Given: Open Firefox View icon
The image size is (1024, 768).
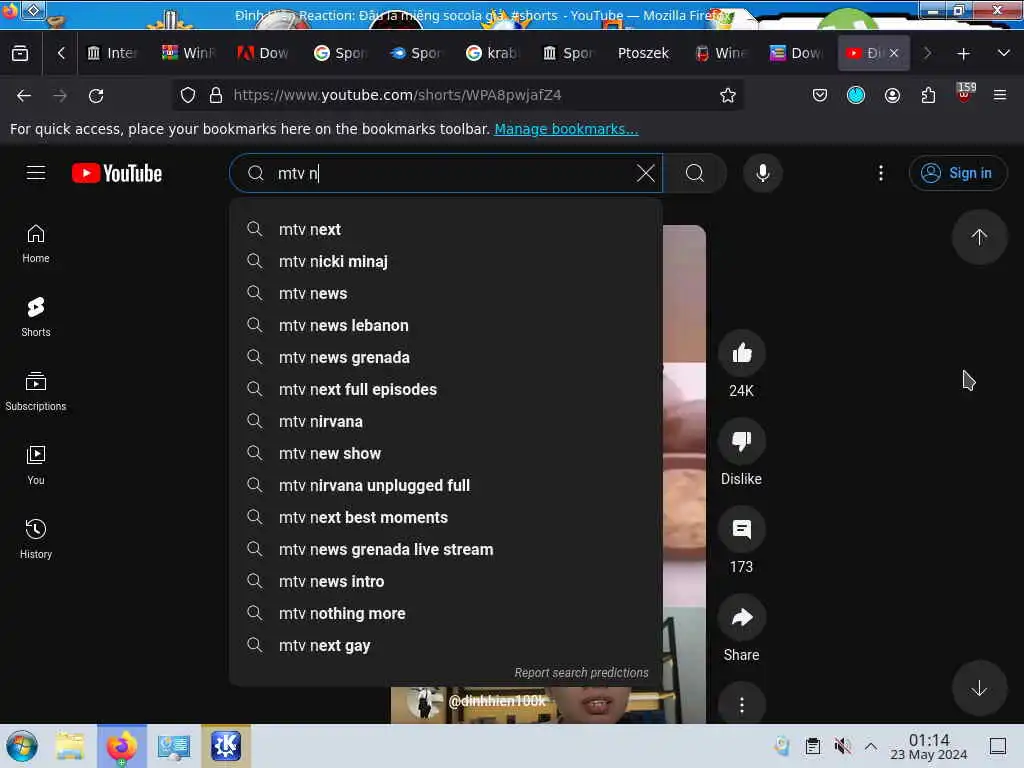Looking at the screenshot, I should [x=20, y=53].
